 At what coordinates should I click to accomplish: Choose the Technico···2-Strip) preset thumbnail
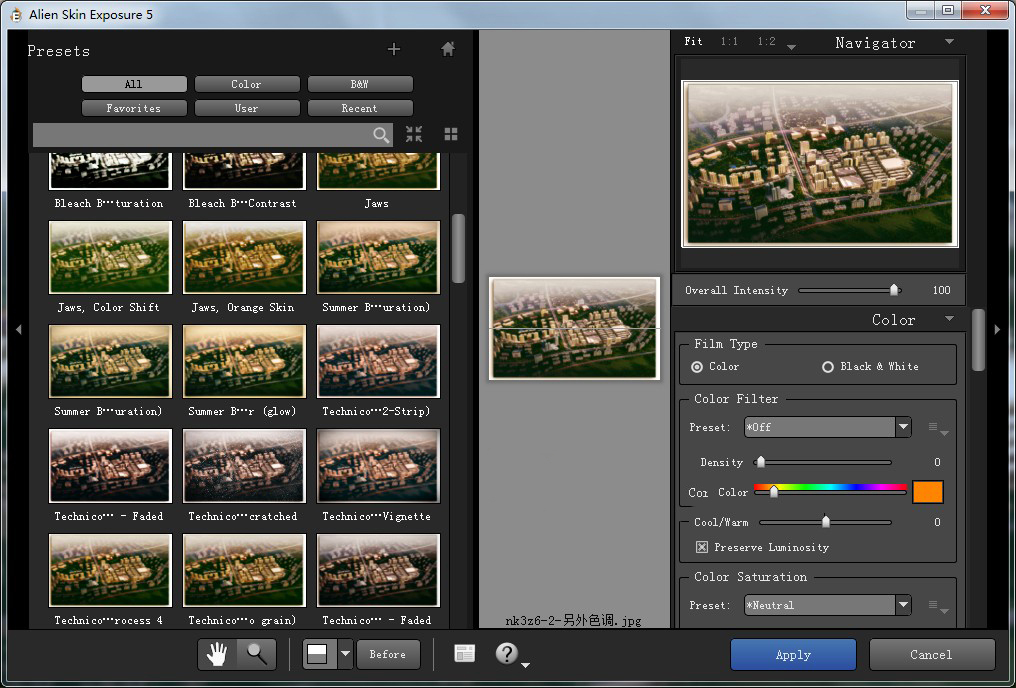378,361
